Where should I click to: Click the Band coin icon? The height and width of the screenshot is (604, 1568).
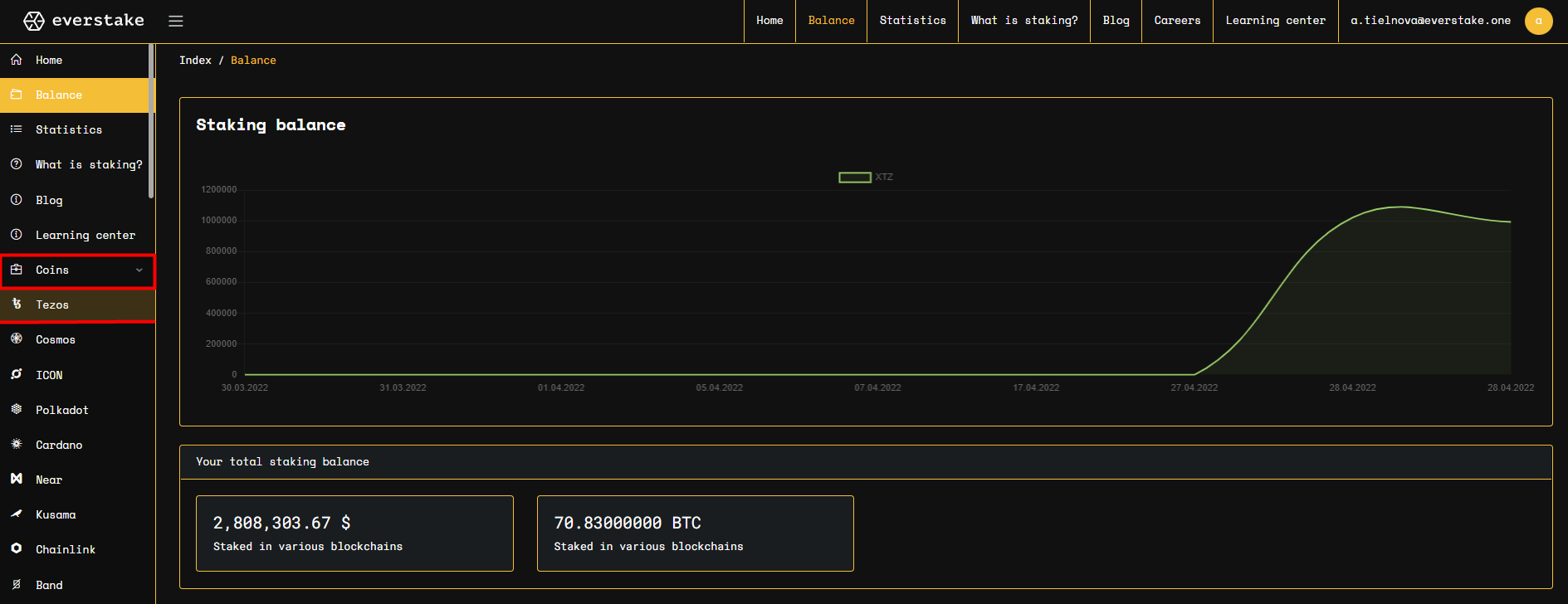click(17, 585)
